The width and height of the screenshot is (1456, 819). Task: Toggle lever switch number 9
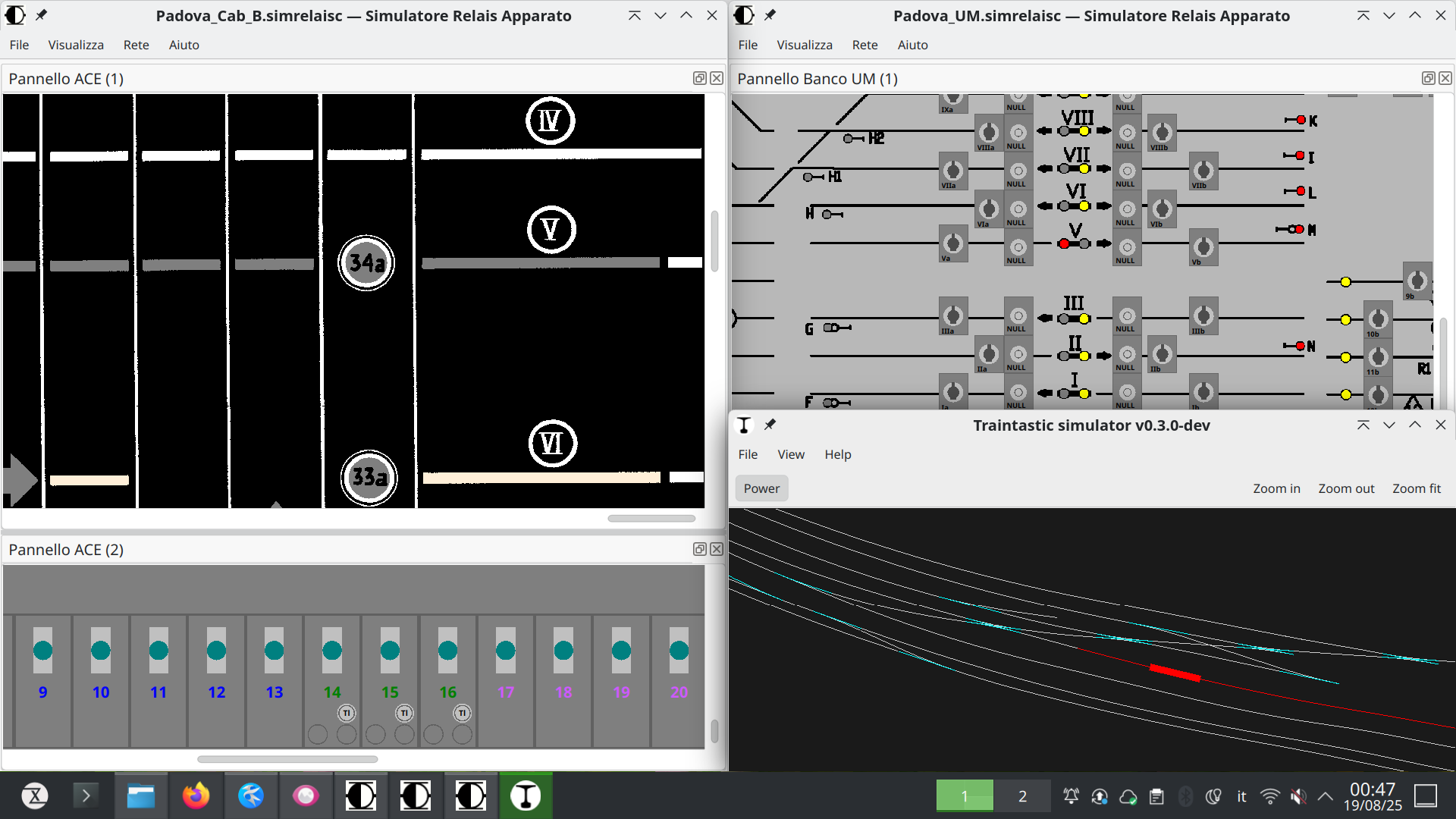click(42, 650)
